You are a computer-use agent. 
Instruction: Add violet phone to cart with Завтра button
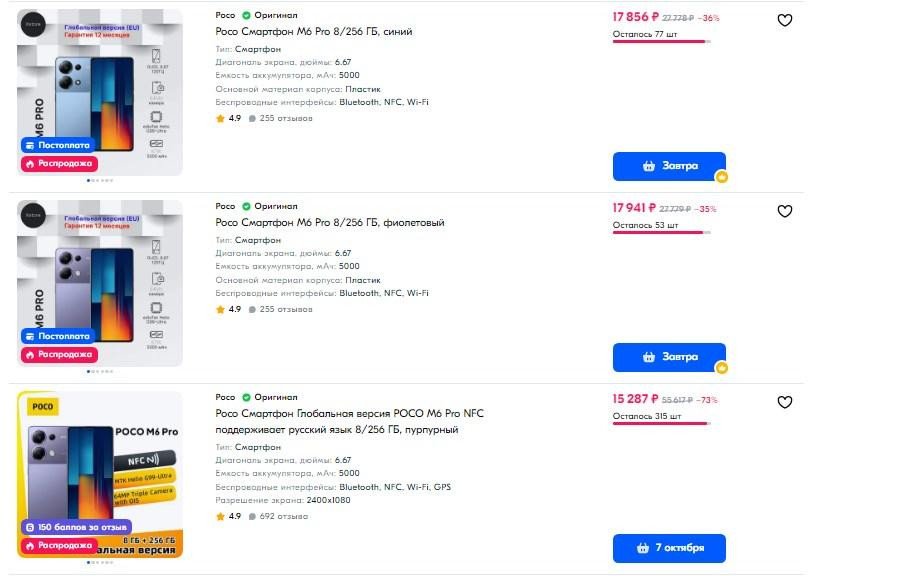pos(669,357)
